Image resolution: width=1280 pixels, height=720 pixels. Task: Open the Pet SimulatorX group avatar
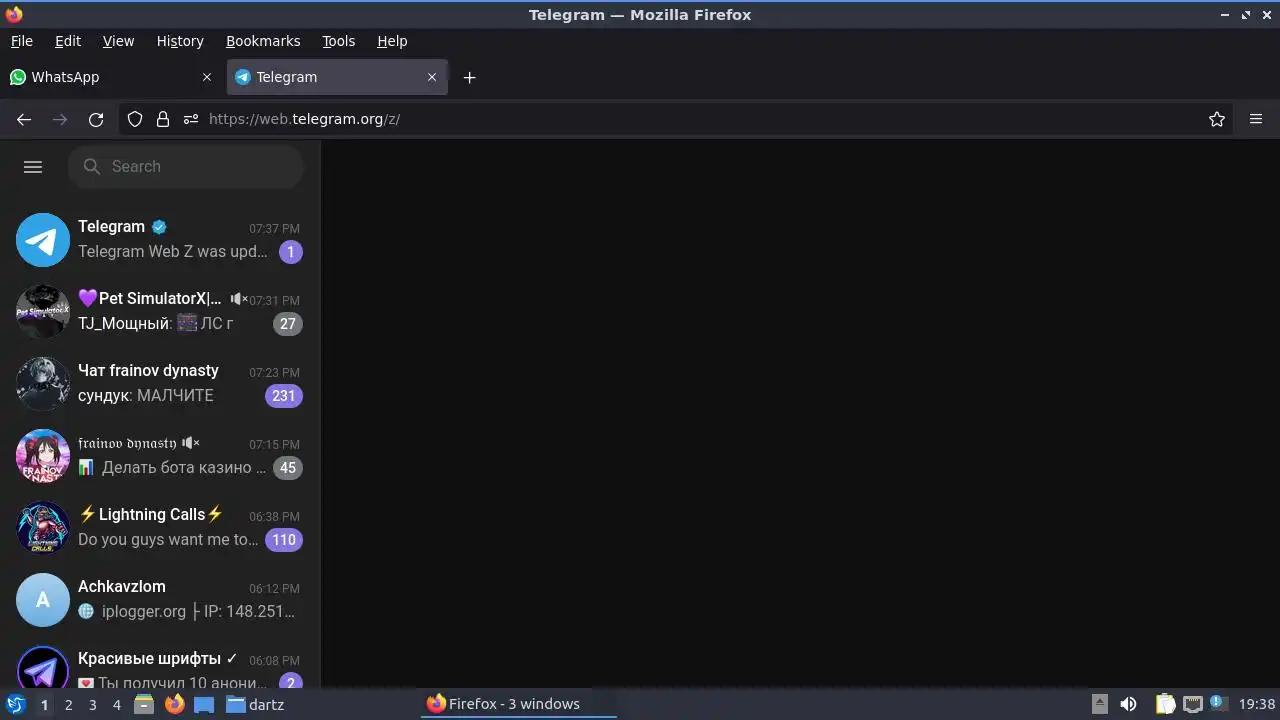point(43,312)
